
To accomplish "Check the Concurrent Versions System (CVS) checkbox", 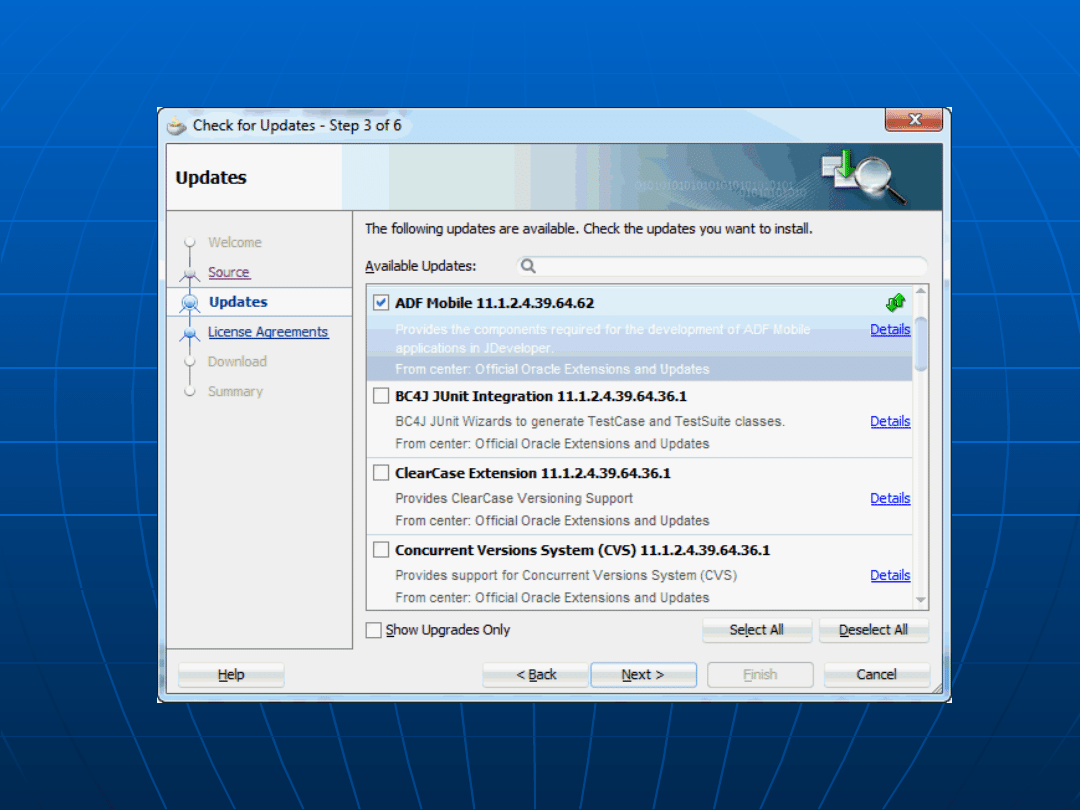I will tap(381, 550).
